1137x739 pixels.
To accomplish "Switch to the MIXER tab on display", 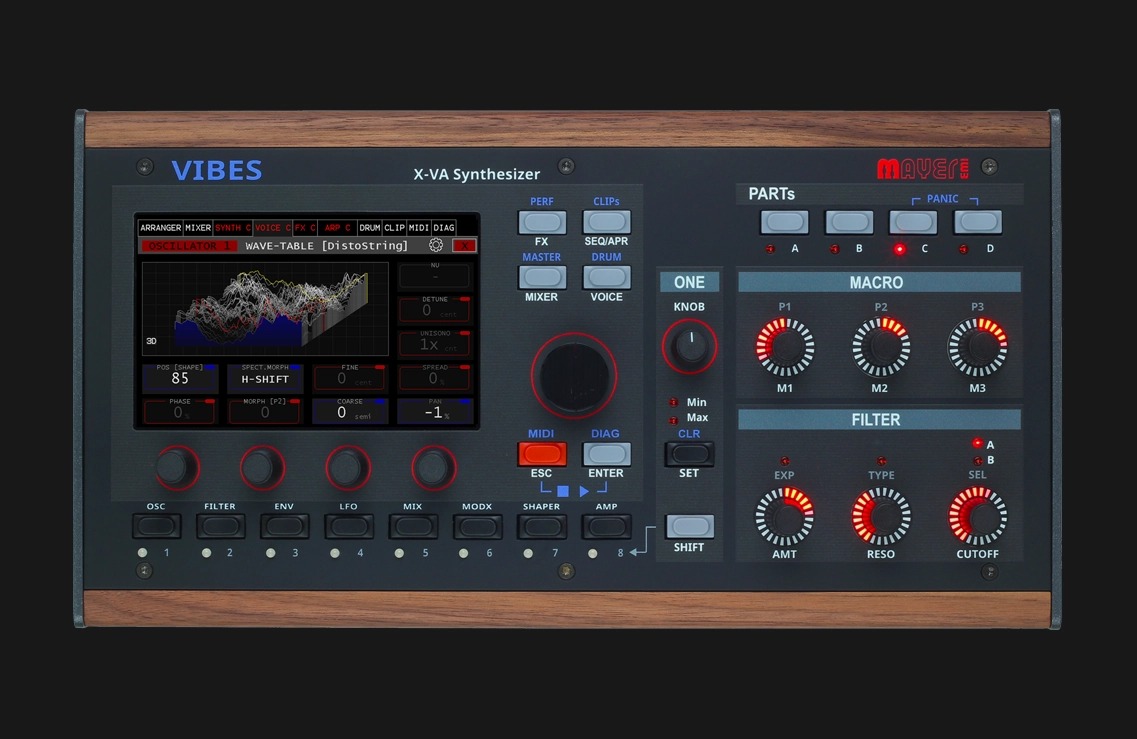I will coord(198,228).
